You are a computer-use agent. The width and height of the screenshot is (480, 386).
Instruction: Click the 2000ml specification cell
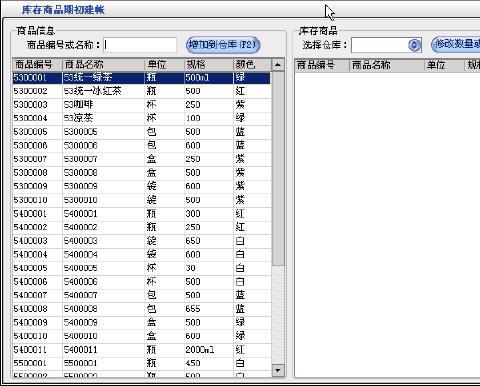[208, 350]
